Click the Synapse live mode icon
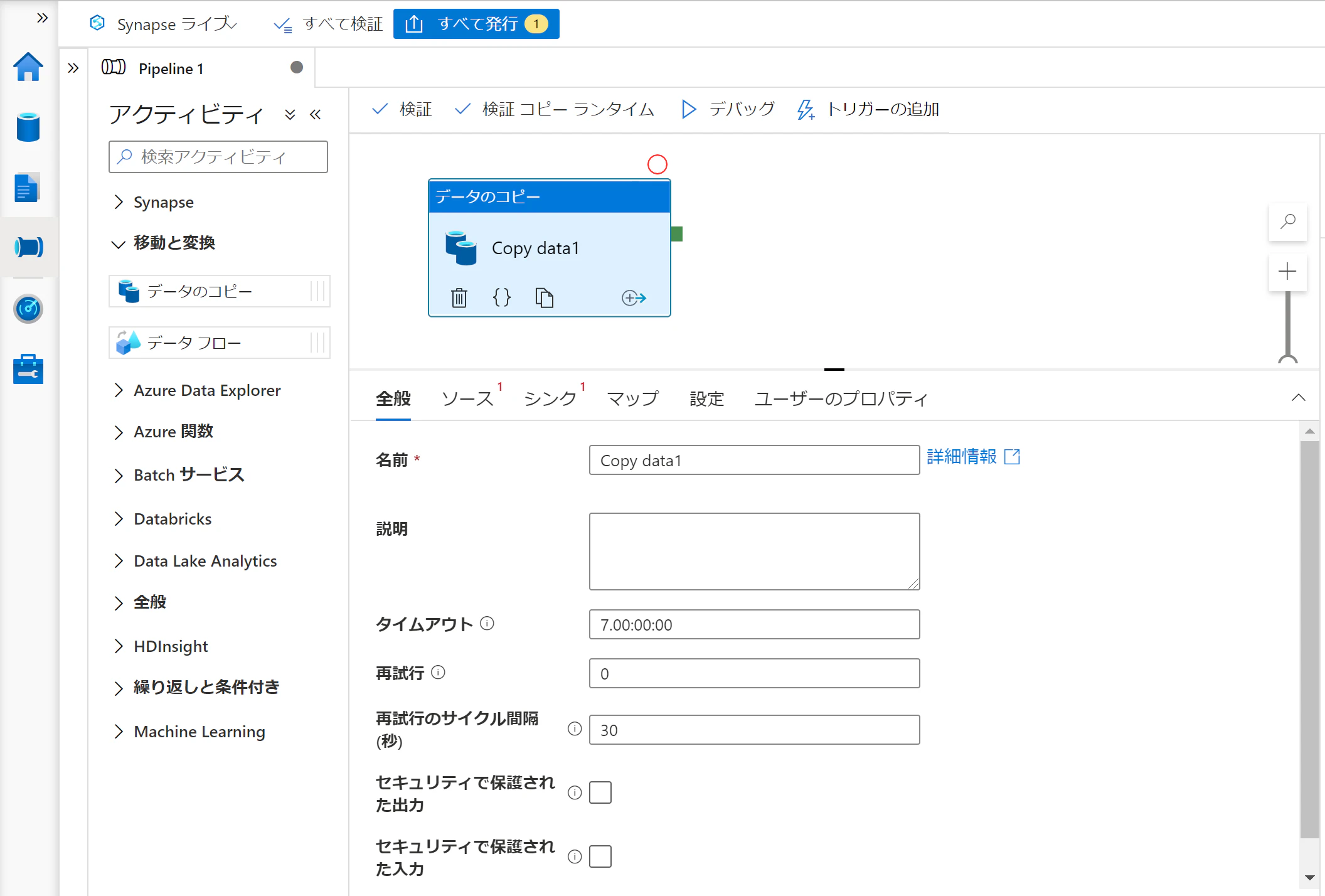The image size is (1325, 896). (97, 23)
